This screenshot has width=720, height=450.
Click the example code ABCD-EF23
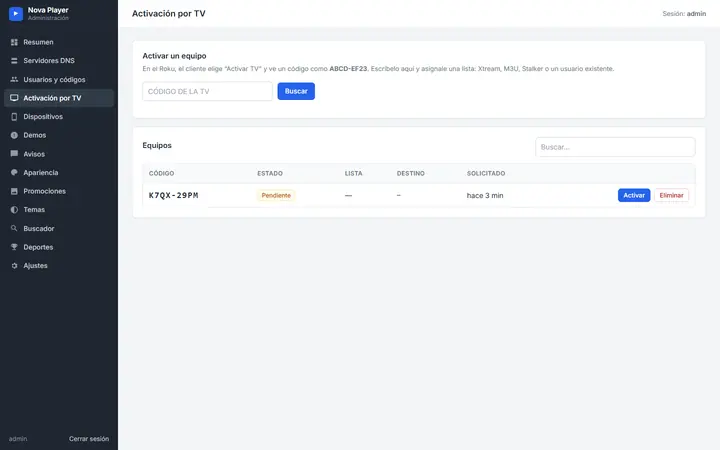(x=348, y=68)
